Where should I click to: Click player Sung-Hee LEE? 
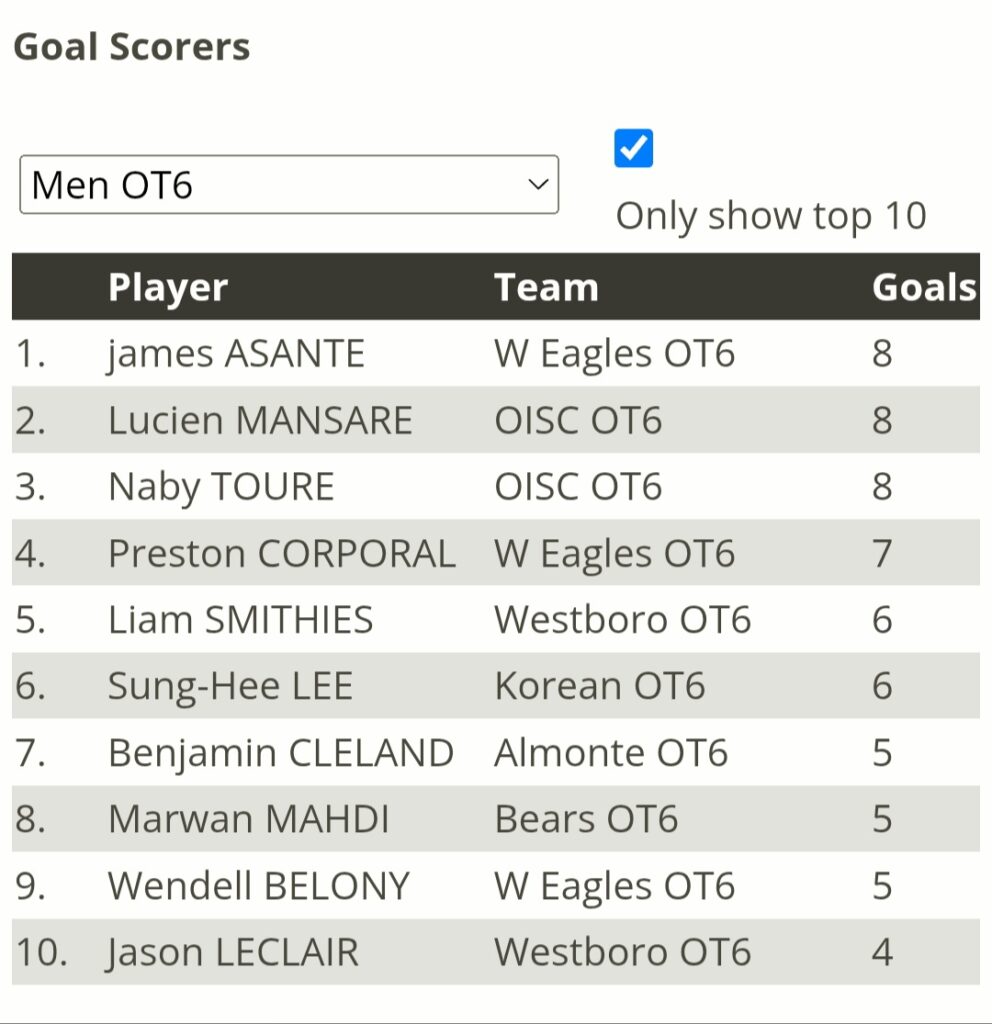tap(231, 687)
